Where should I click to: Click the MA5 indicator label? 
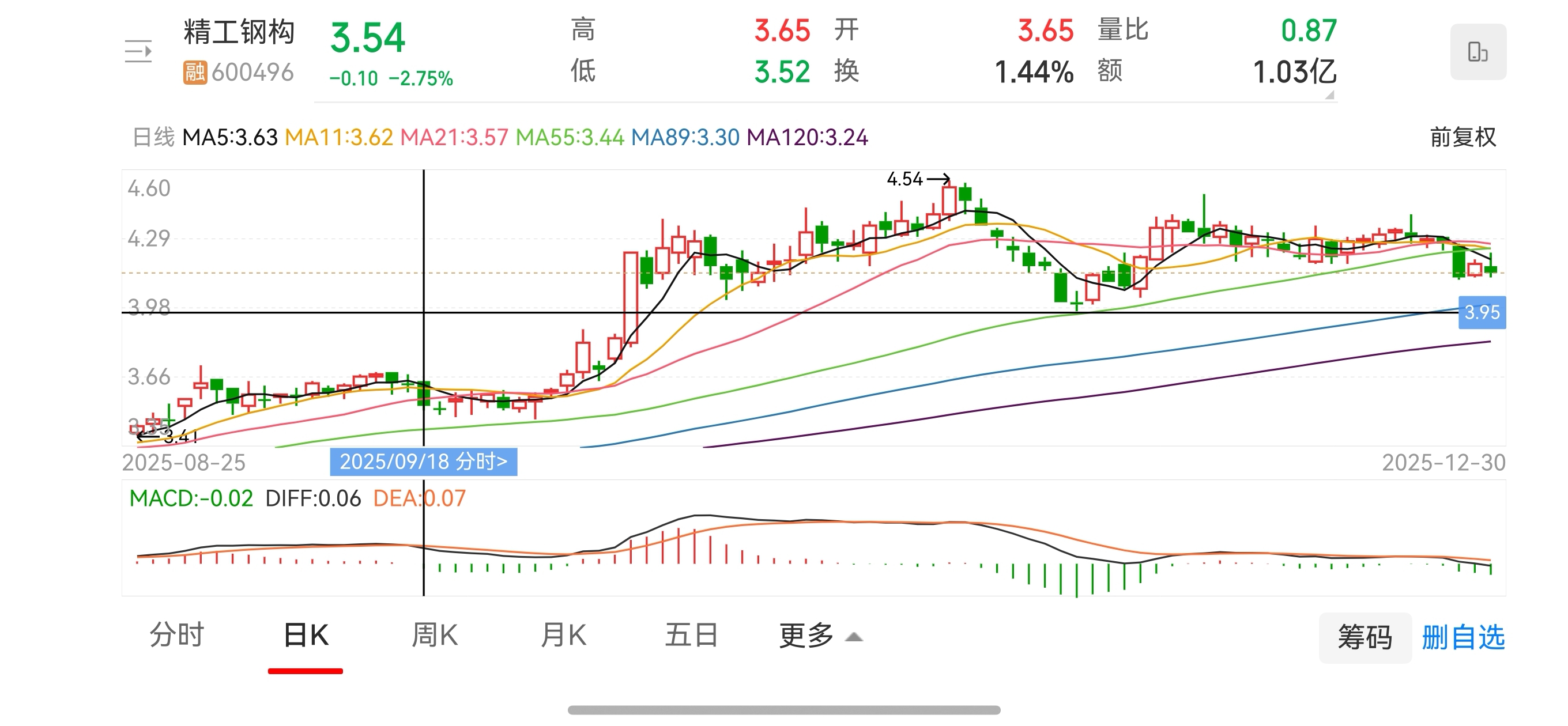[229, 138]
